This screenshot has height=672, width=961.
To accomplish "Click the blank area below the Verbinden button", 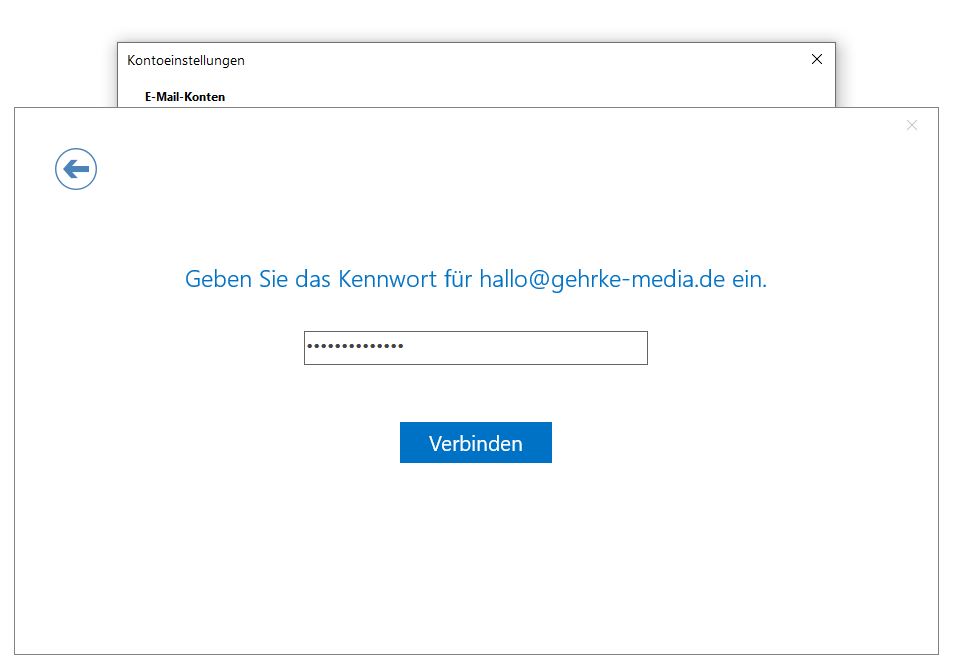I will point(476,552).
